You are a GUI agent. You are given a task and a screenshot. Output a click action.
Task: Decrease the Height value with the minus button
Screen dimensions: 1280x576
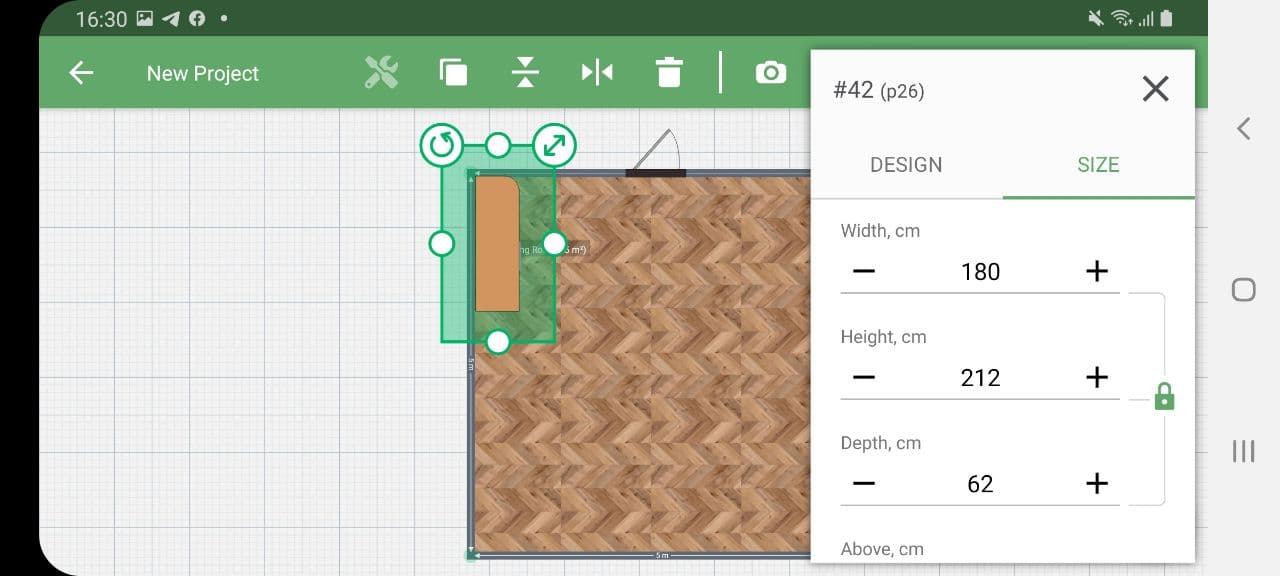(864, 377)
